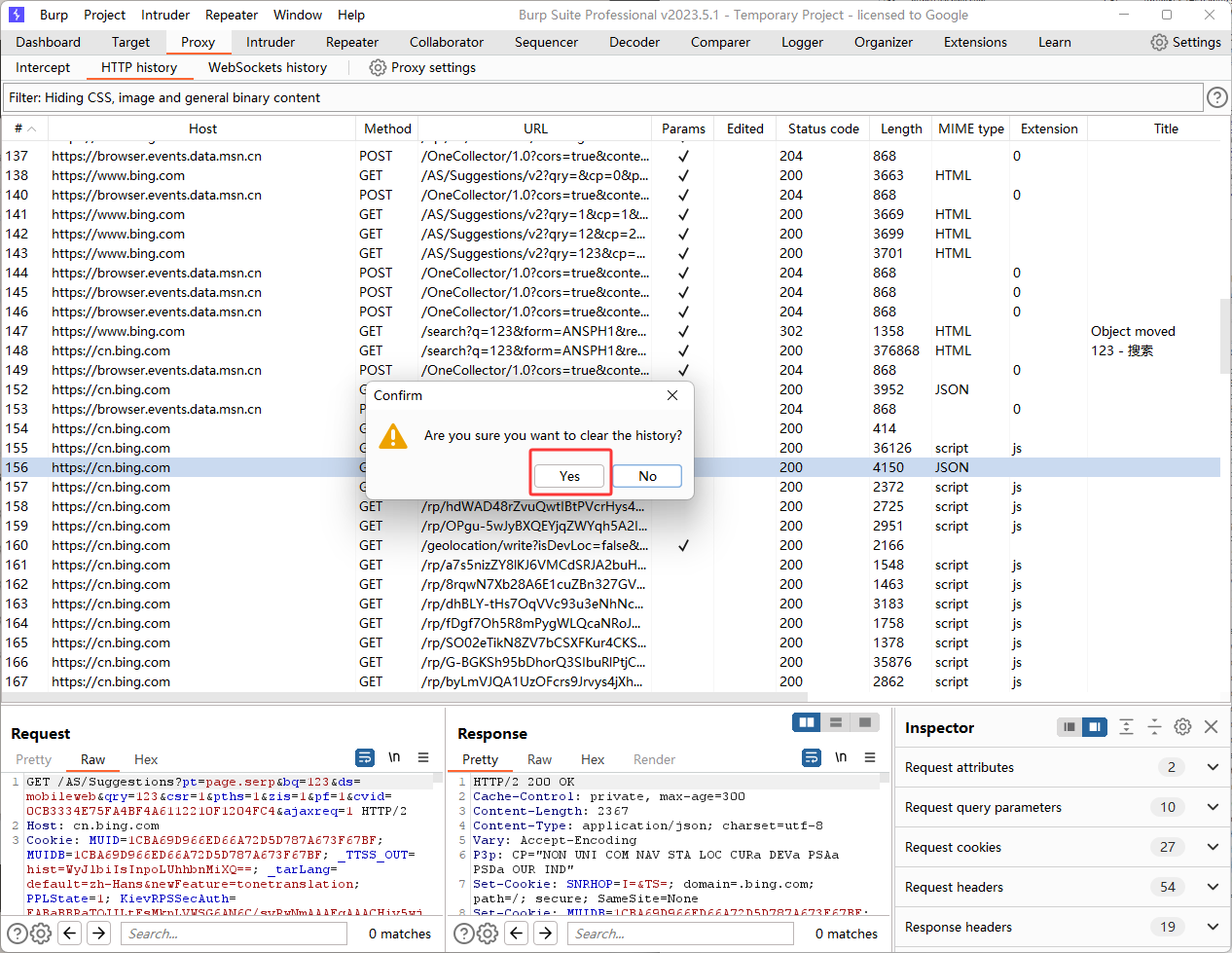Toggle non-printable \n characters in Request panel
1232x953 pixels.
click(394, 756)
